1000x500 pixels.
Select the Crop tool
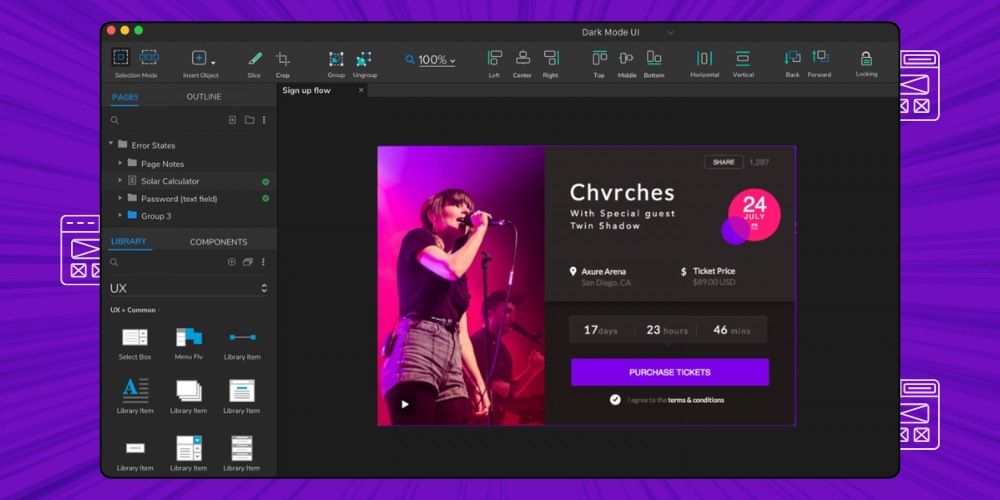coord(283,59)
